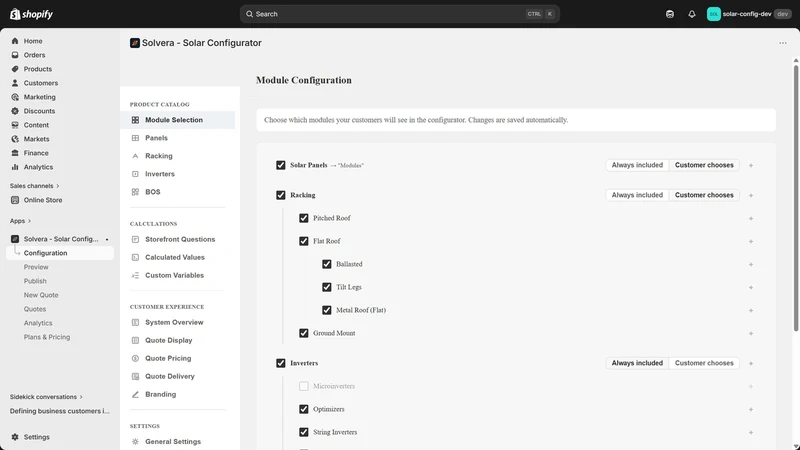Toggle the Flat Roof checkbox
800x450 pixels.
click(304, 241)
